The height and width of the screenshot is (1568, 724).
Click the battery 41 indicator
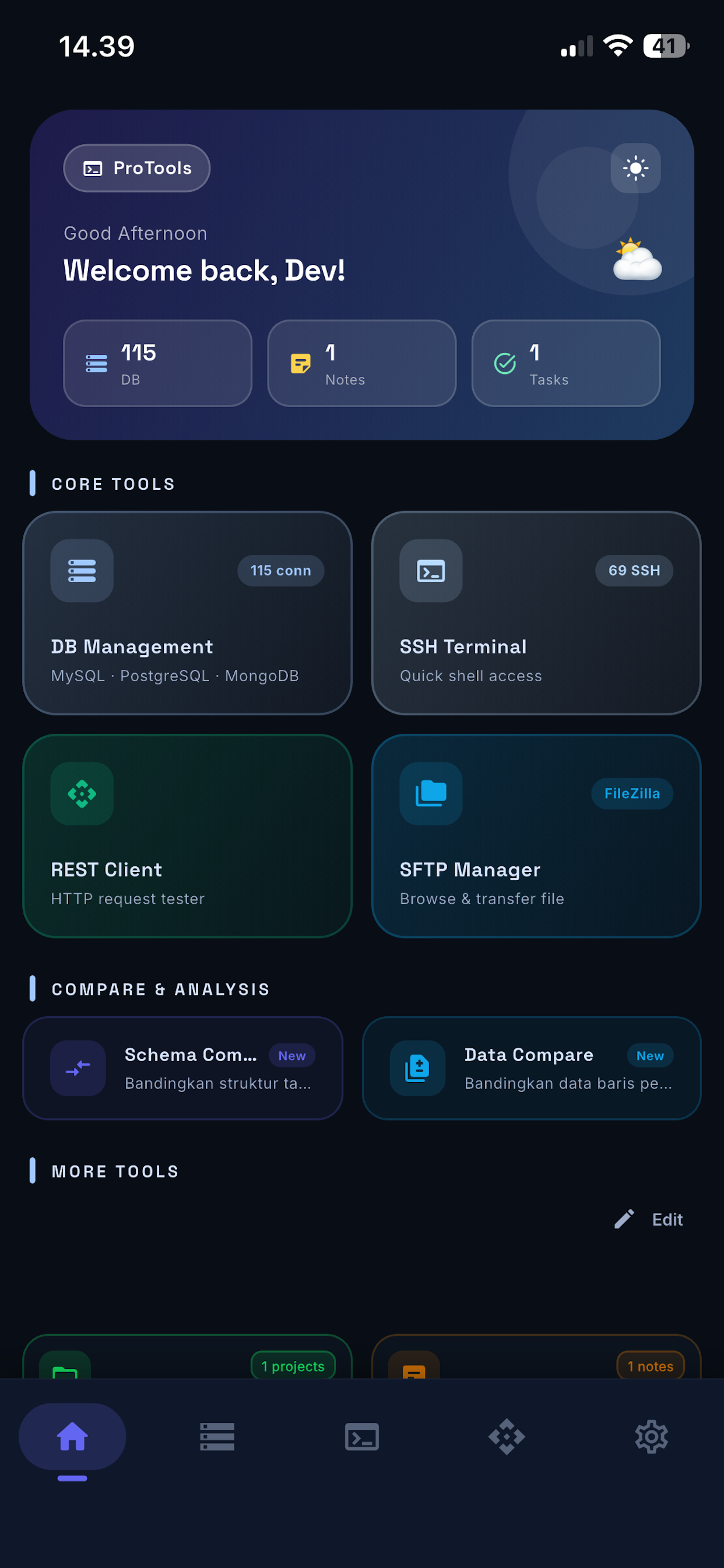(x=666, y=46)
